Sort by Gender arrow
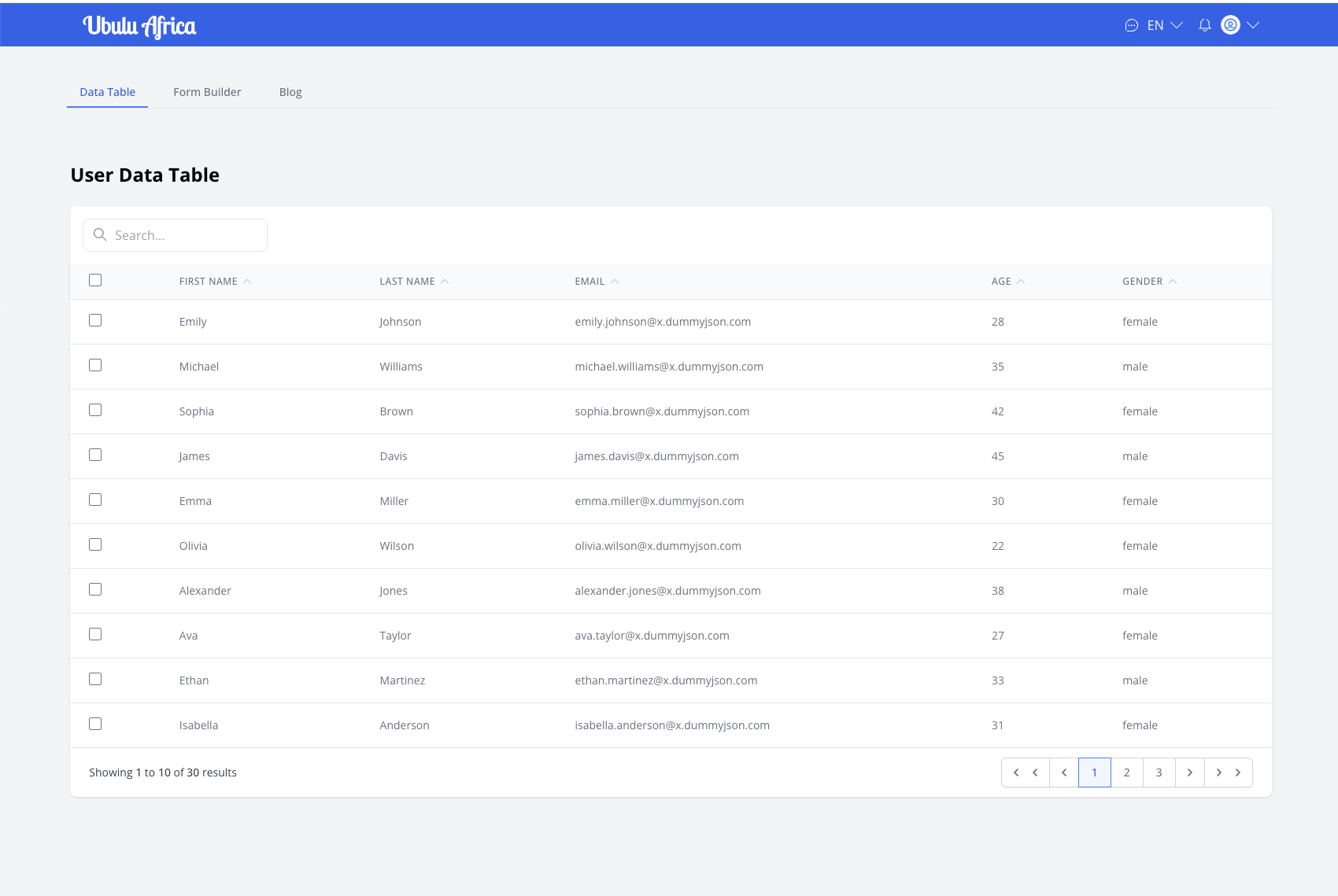 [1173, 281]
